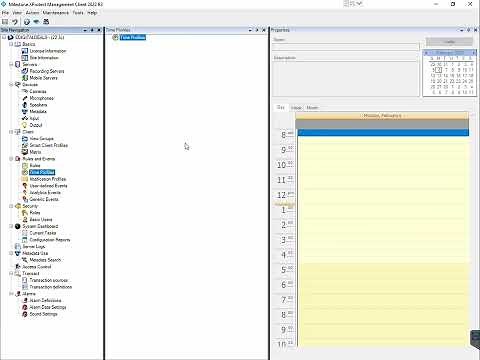Select the Time Profiles root in middle pane

pyautogui.click(x=133, y=37)
